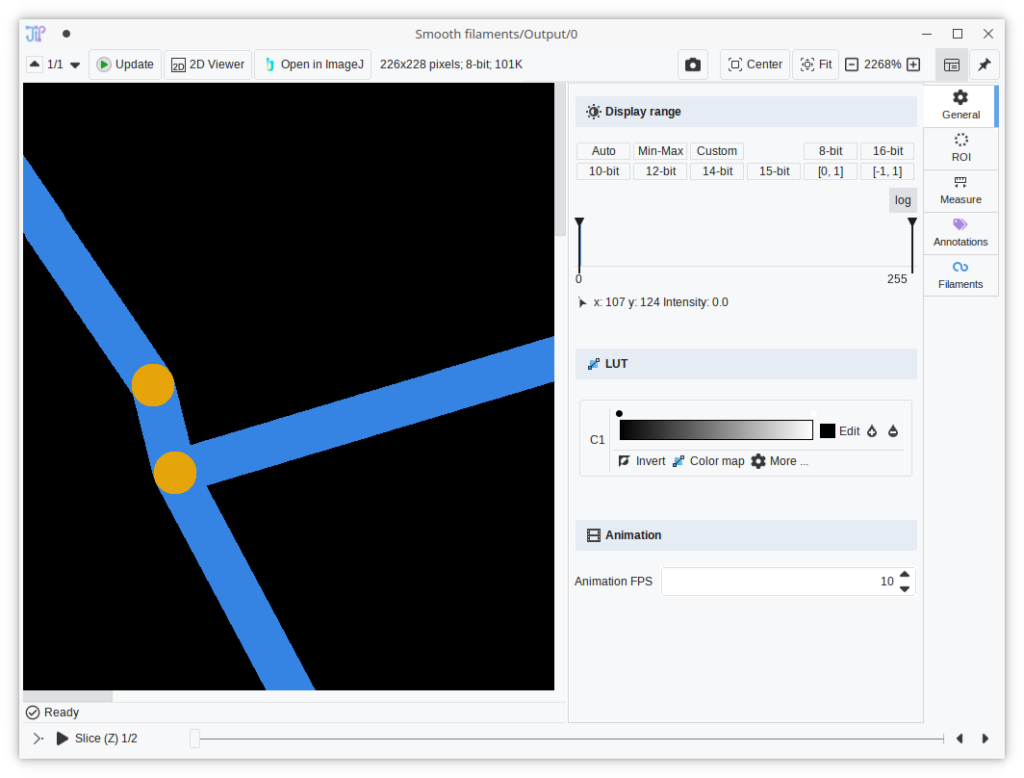Play the Slice (Z) animation
Viewport: 1024px width, 778px height.
click(x=62, y=739)
